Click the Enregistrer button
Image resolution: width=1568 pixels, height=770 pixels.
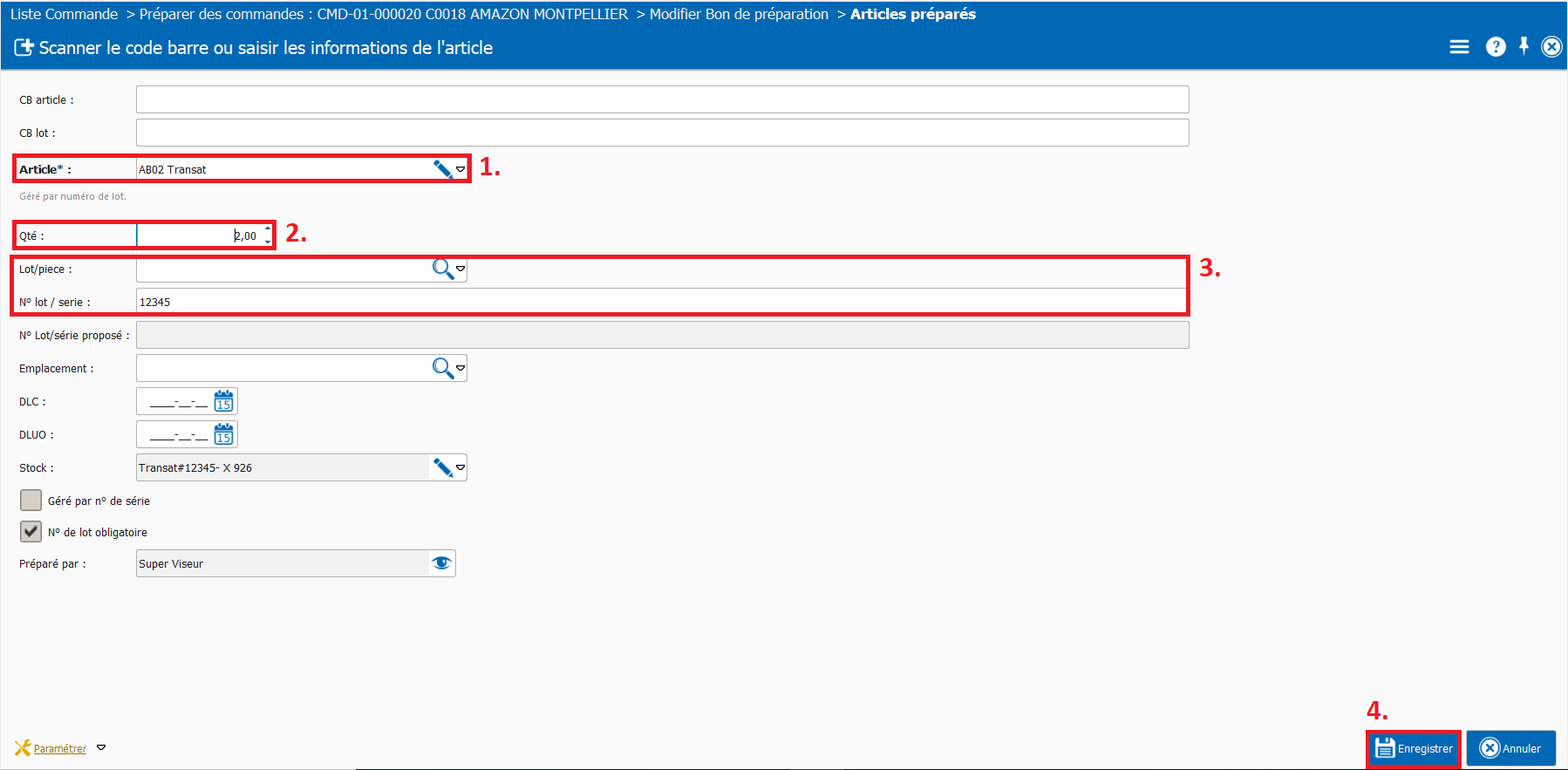1414,748
